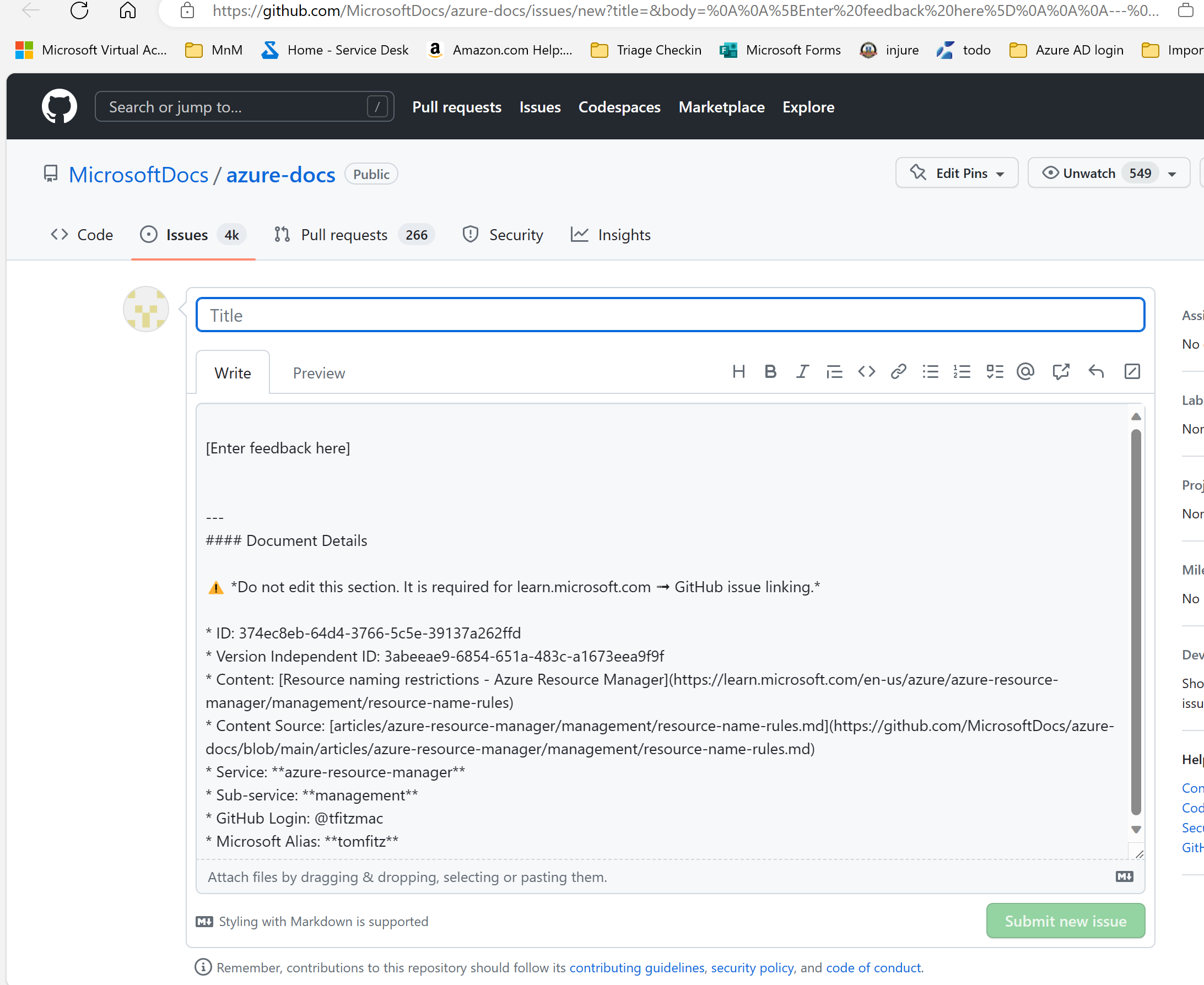The width and height of the screenshot is (1204, 985).
Task: Toggle bold formatting in the editor
Action: point(770,372)
